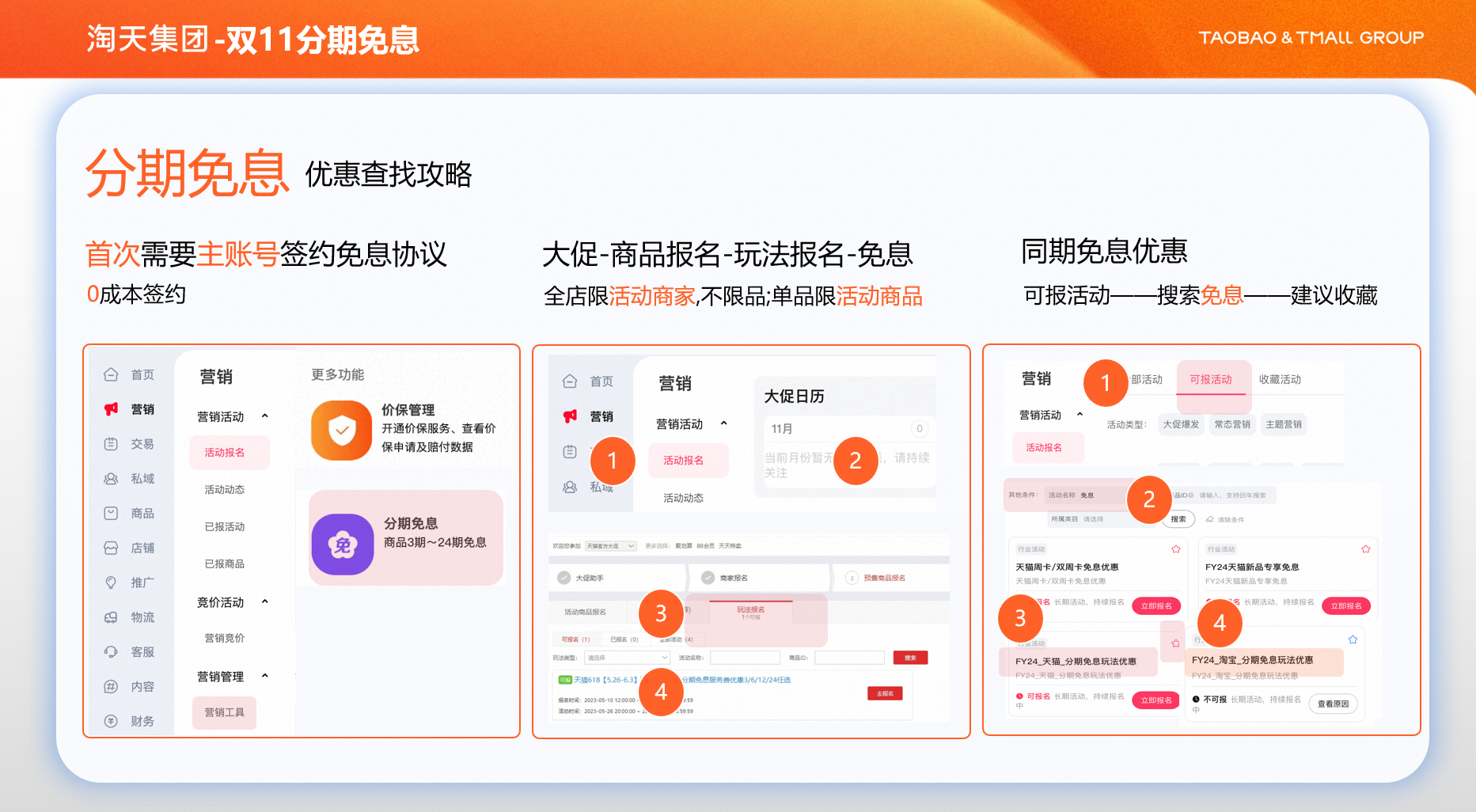Select the 已报名 (0) sub-tab

pos(624,639)
